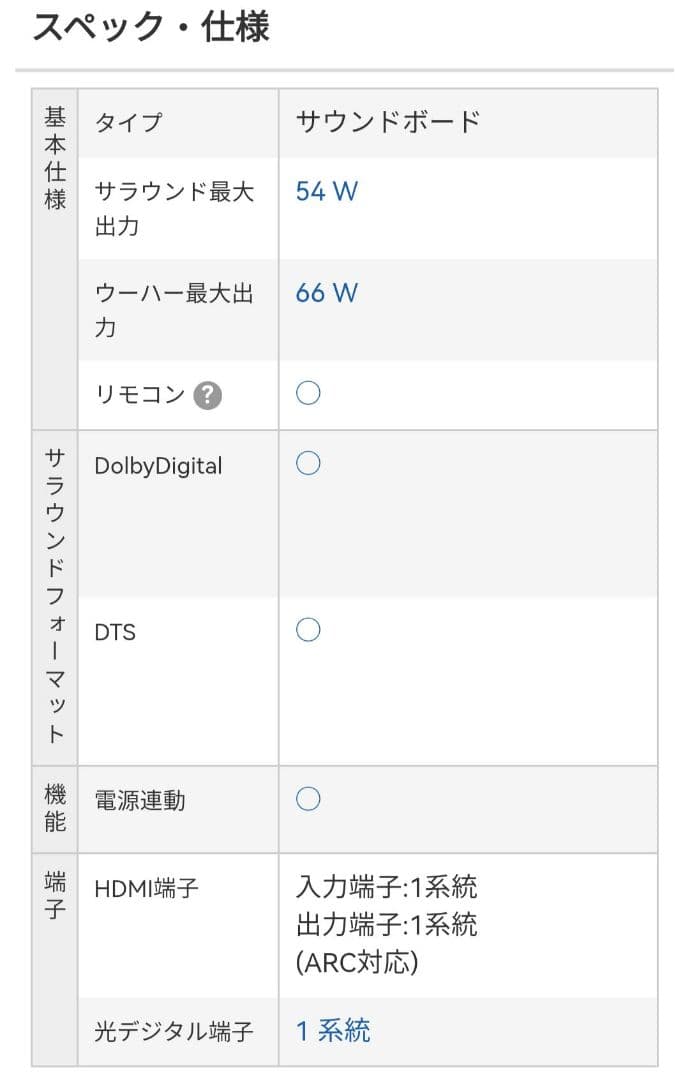Click the circle mark in the リモコン row

tap(308, 394)
